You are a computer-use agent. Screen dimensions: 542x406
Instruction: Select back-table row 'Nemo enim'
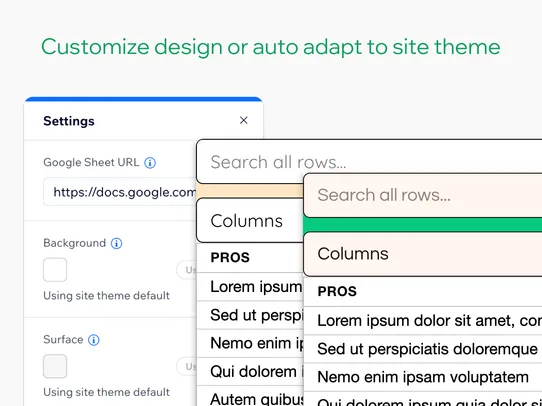pos(250,343)
